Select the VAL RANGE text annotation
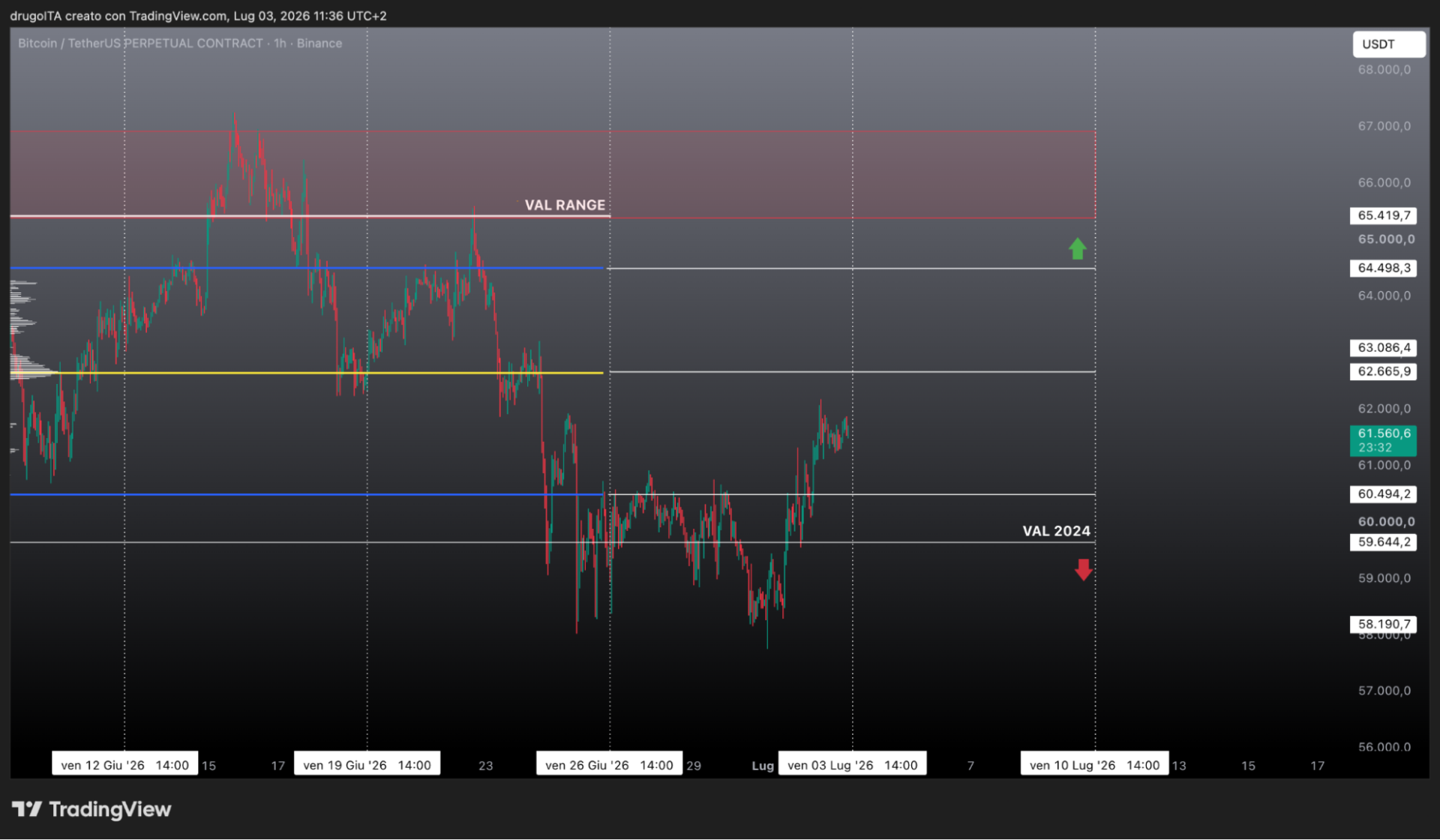 tap(564, 205)
